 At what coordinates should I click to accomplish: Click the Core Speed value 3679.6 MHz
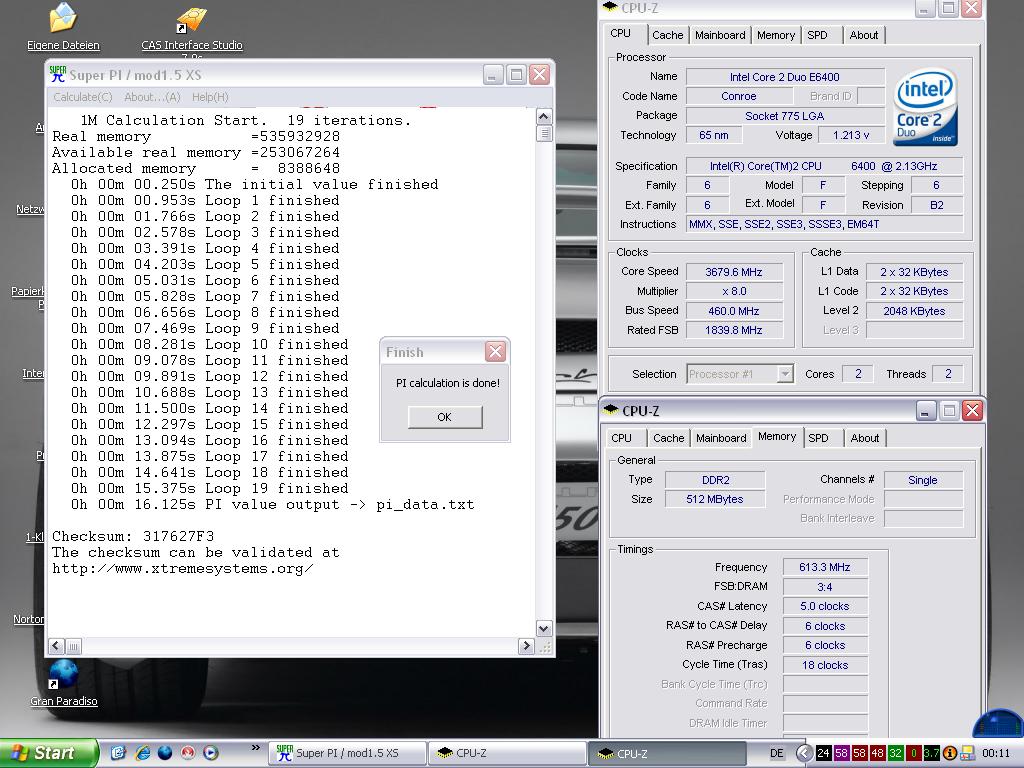(x=733, y=272)
